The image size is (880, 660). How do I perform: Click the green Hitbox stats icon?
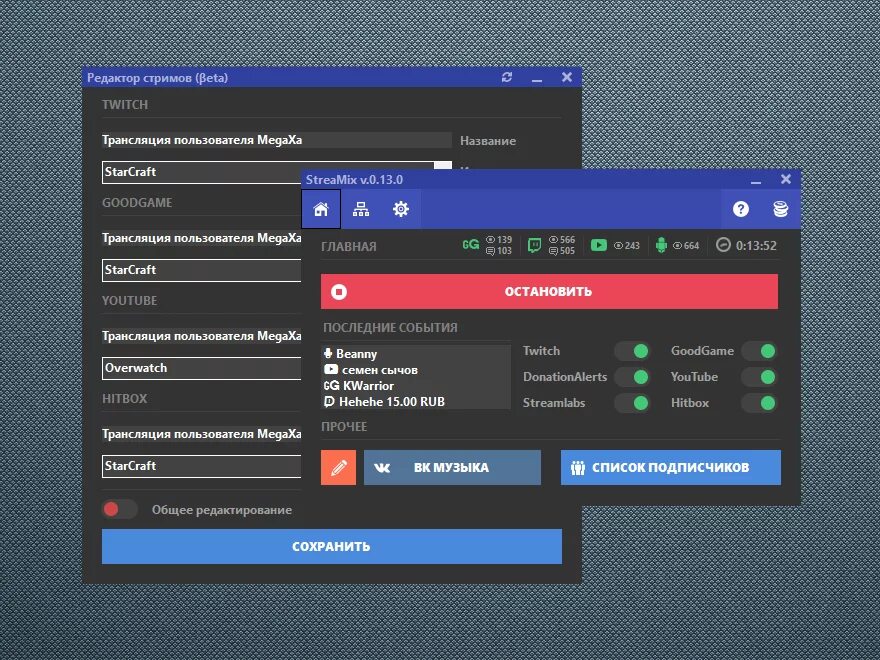(661, 245)
